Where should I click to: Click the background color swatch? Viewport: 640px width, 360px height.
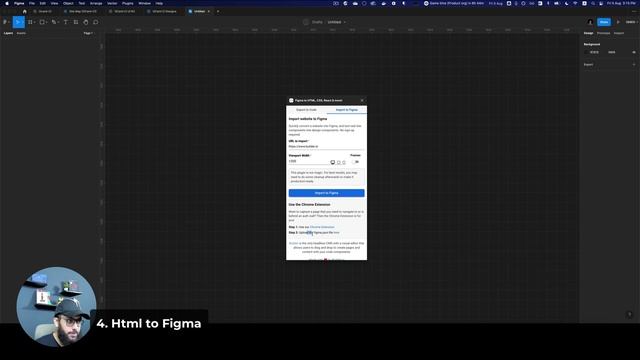tap(587, 52)
